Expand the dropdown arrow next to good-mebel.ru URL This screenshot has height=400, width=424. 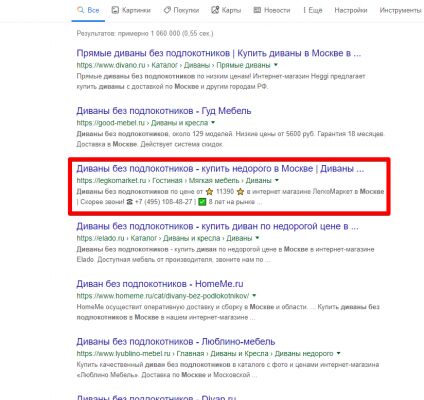tap(213, 123)
